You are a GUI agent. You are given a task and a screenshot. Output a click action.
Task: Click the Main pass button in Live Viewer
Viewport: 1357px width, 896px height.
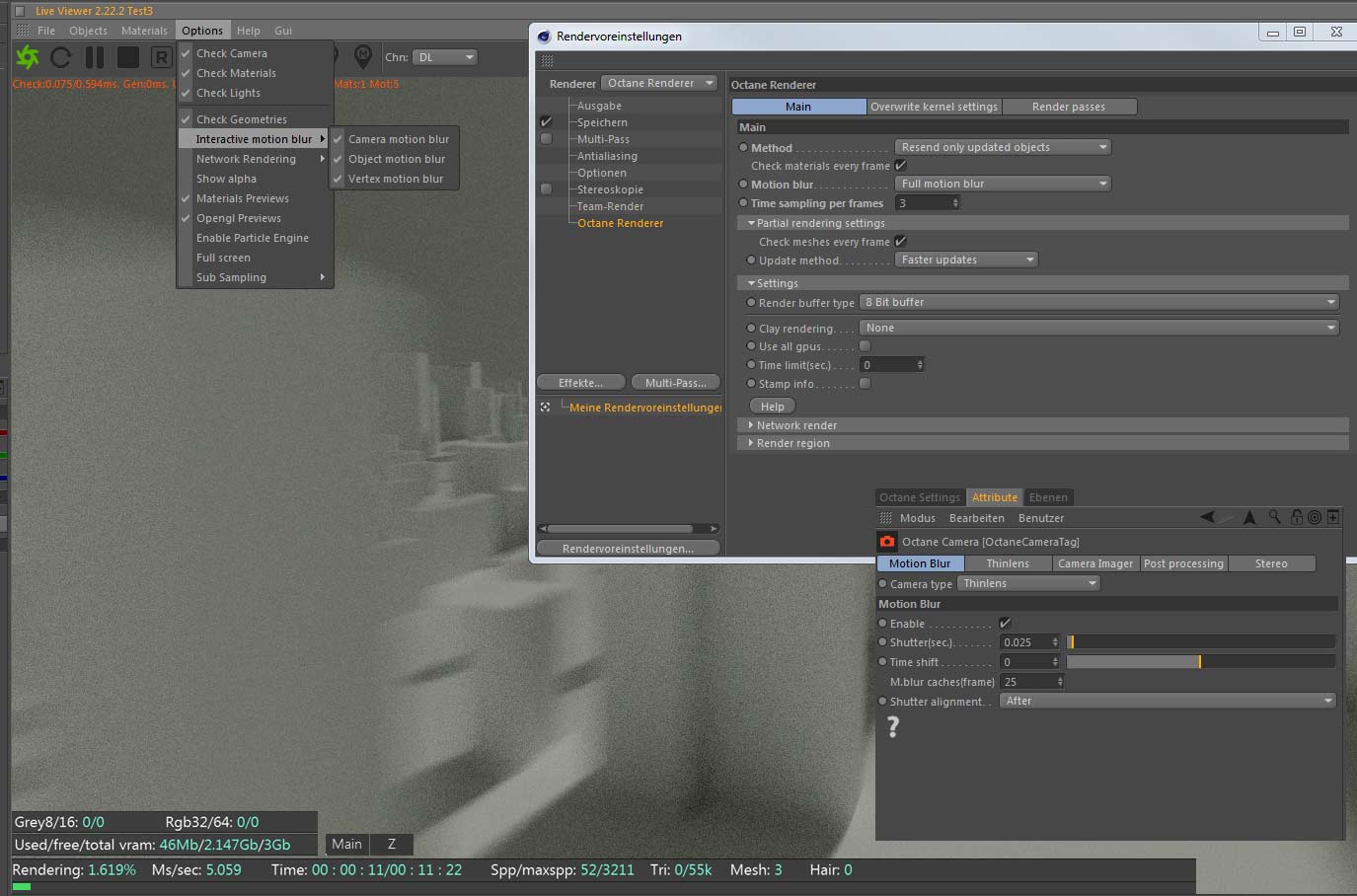pyautogui.click(x=346, y=844)
